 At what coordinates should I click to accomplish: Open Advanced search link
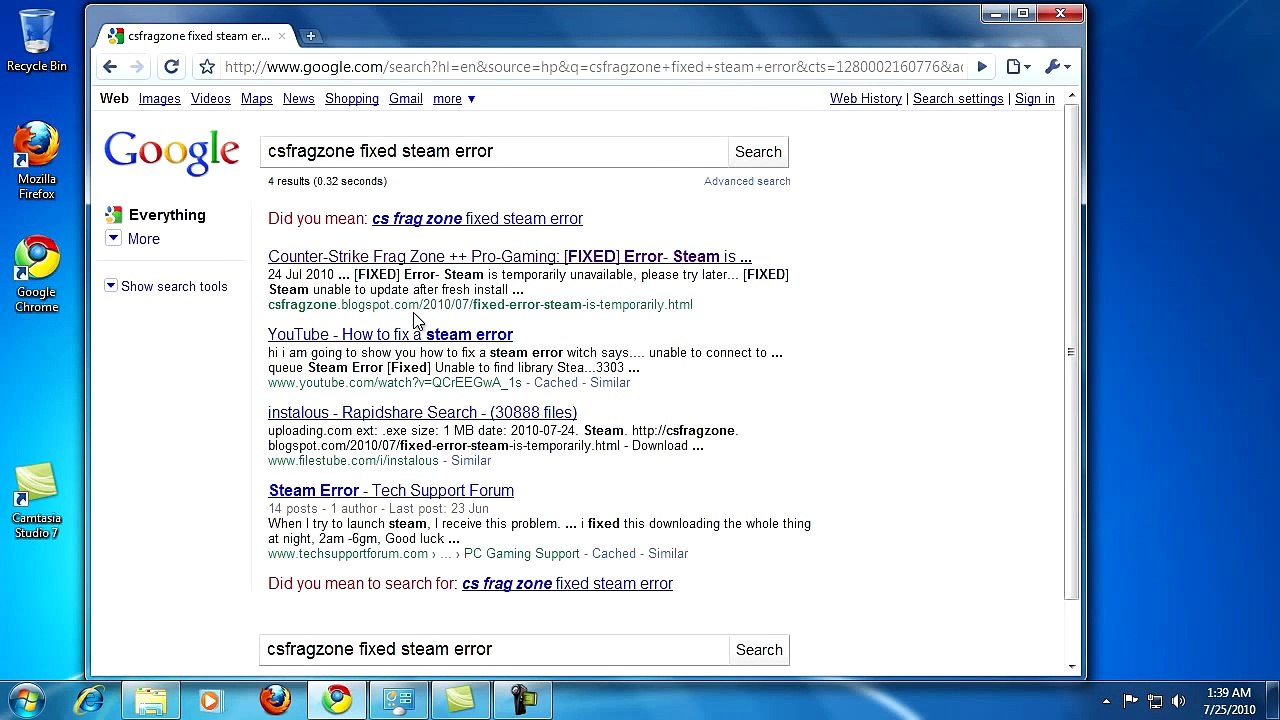pos(747,181)
